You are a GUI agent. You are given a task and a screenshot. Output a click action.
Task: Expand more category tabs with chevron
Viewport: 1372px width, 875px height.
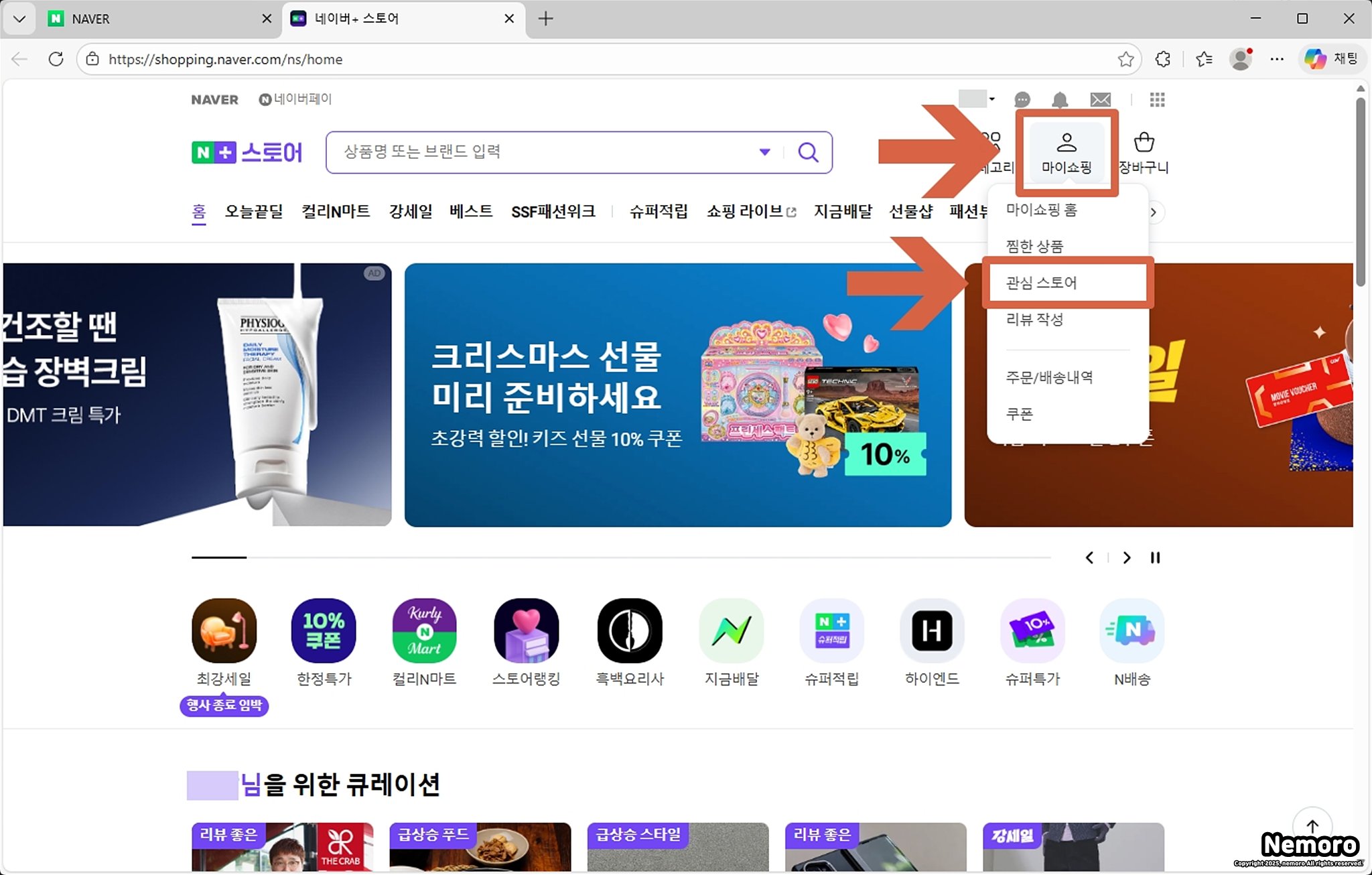pos(1153,212)
